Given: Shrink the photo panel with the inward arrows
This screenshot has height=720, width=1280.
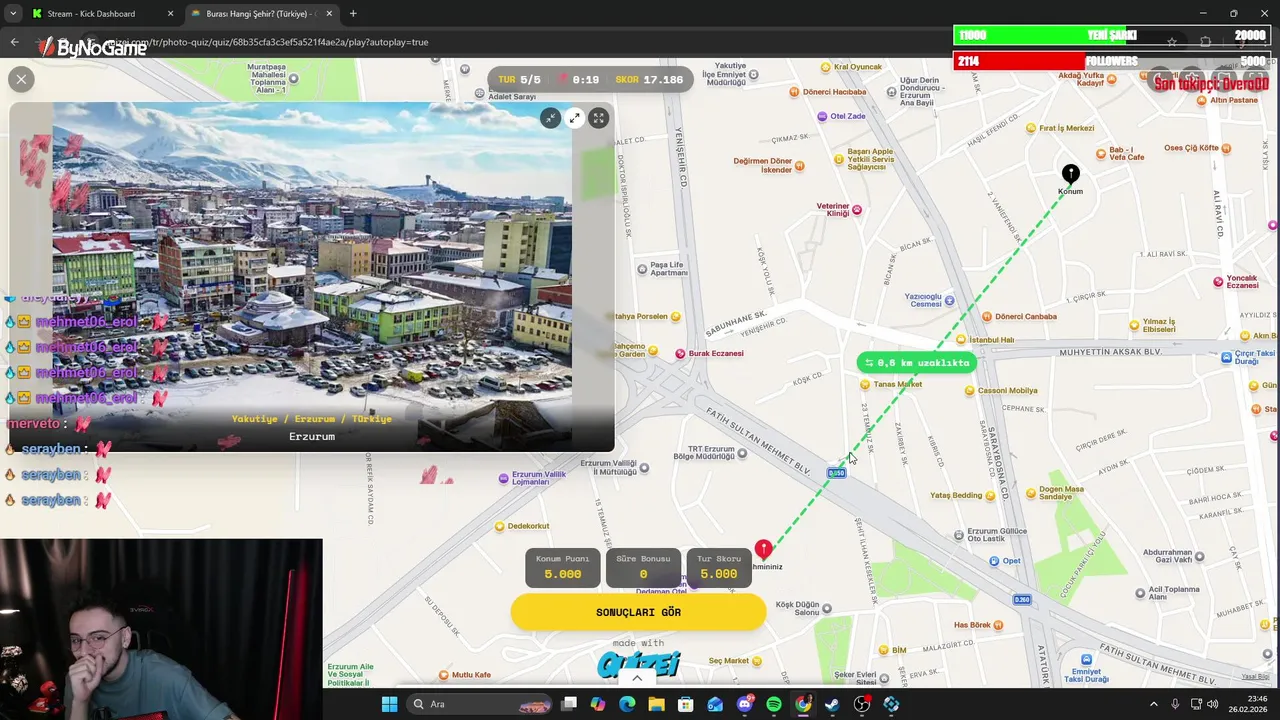Looking at the screenshot, I should [550, 119].
